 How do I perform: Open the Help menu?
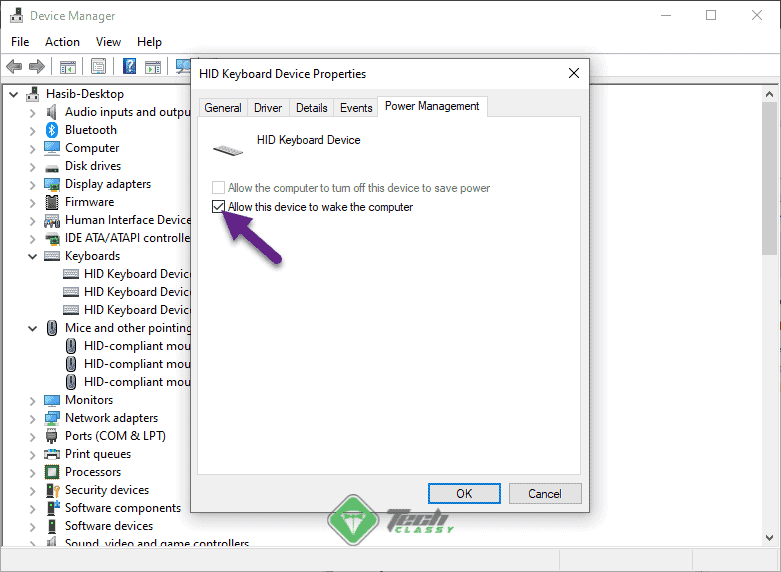pyautogui.click(x=149, y=42)
